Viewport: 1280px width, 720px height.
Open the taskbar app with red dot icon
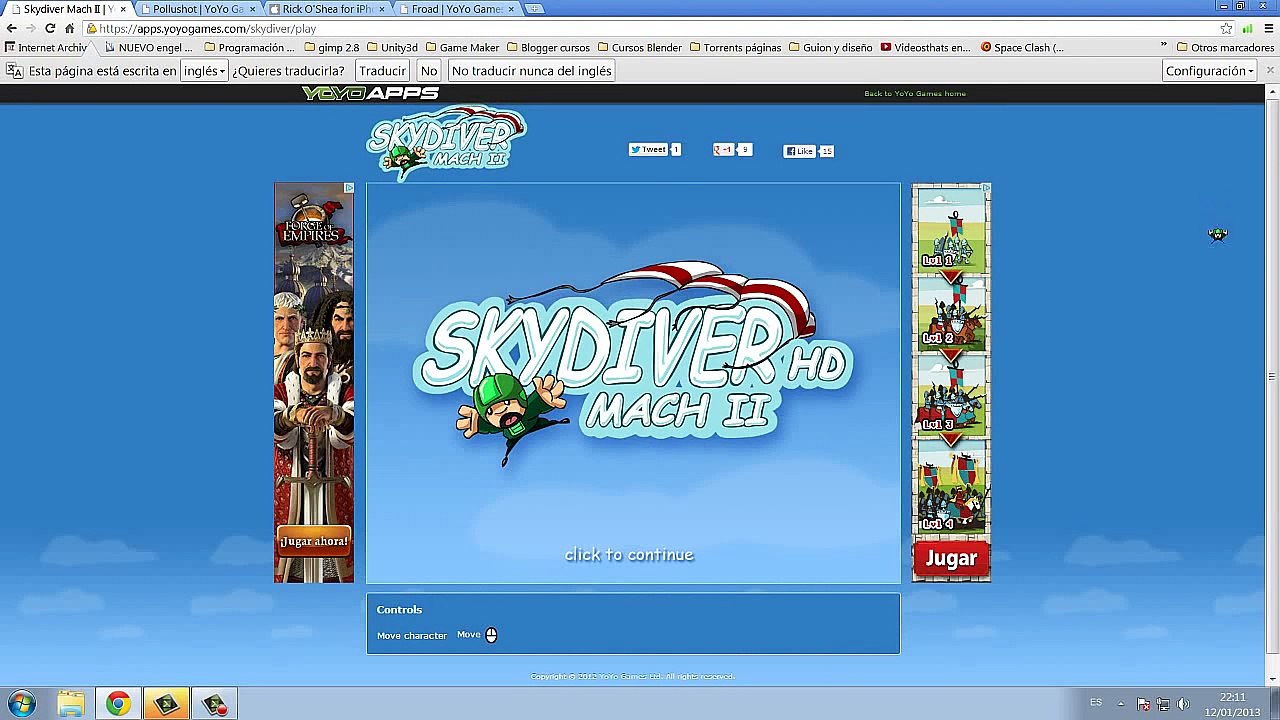[x=214, y=704]
